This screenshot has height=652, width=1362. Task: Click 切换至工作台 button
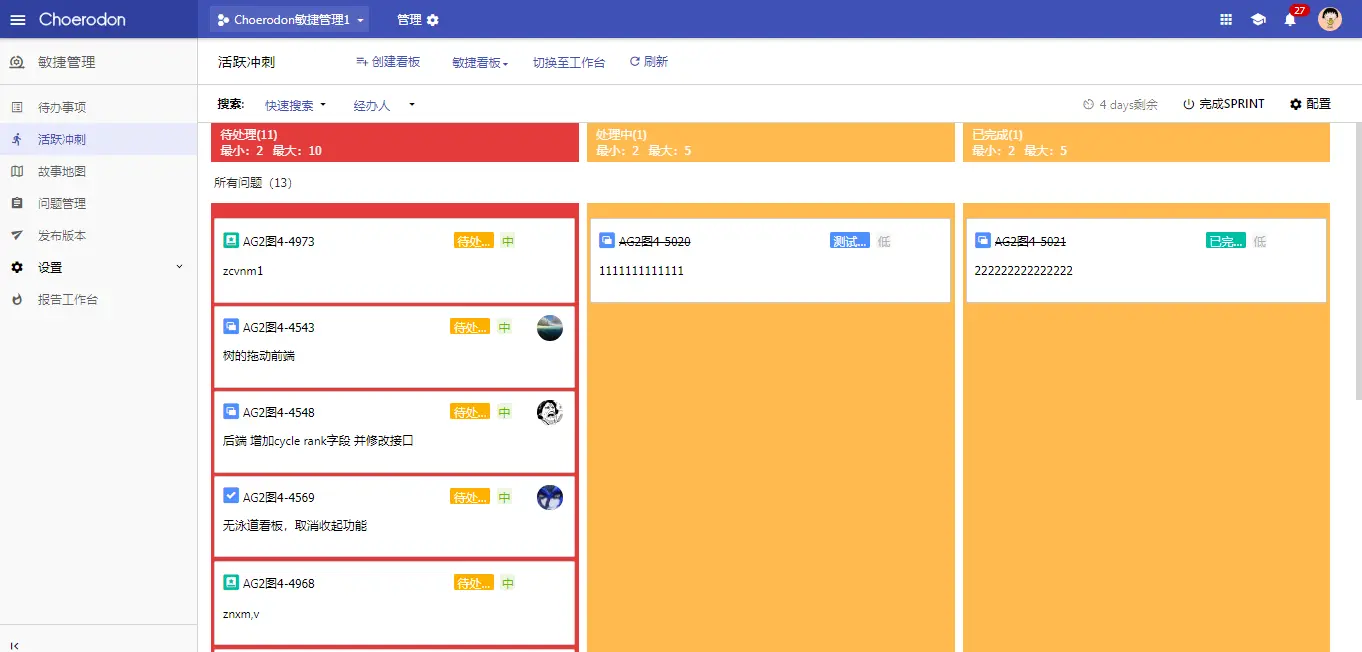tap(569, 63)
